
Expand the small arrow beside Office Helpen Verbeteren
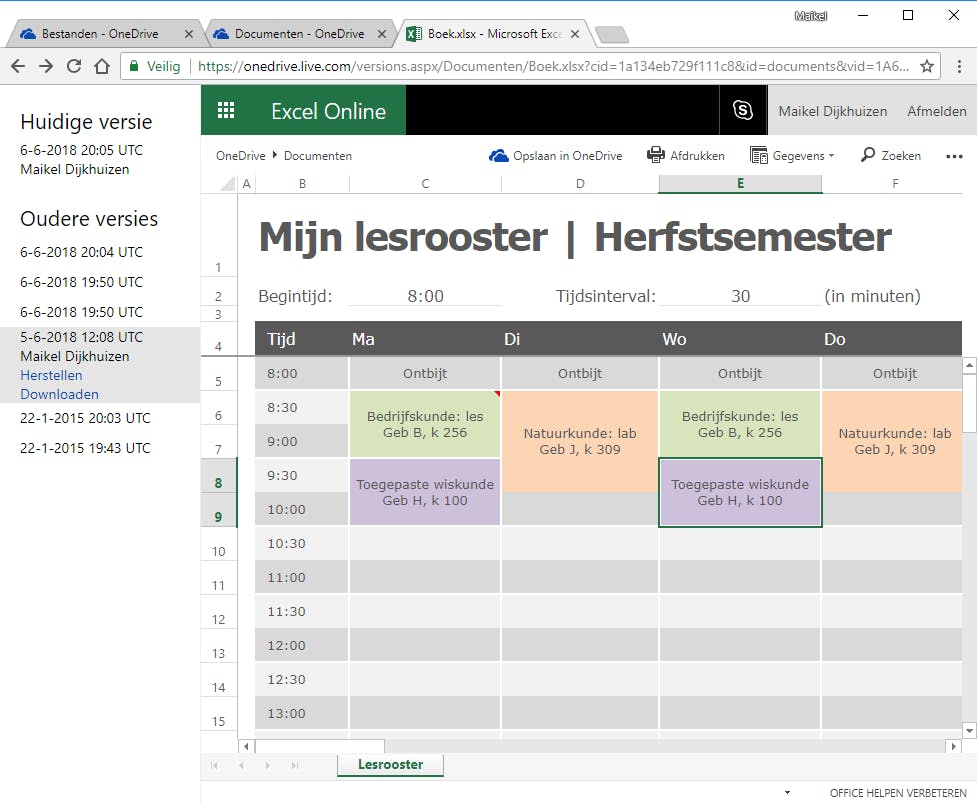click(x=787, y=792)
